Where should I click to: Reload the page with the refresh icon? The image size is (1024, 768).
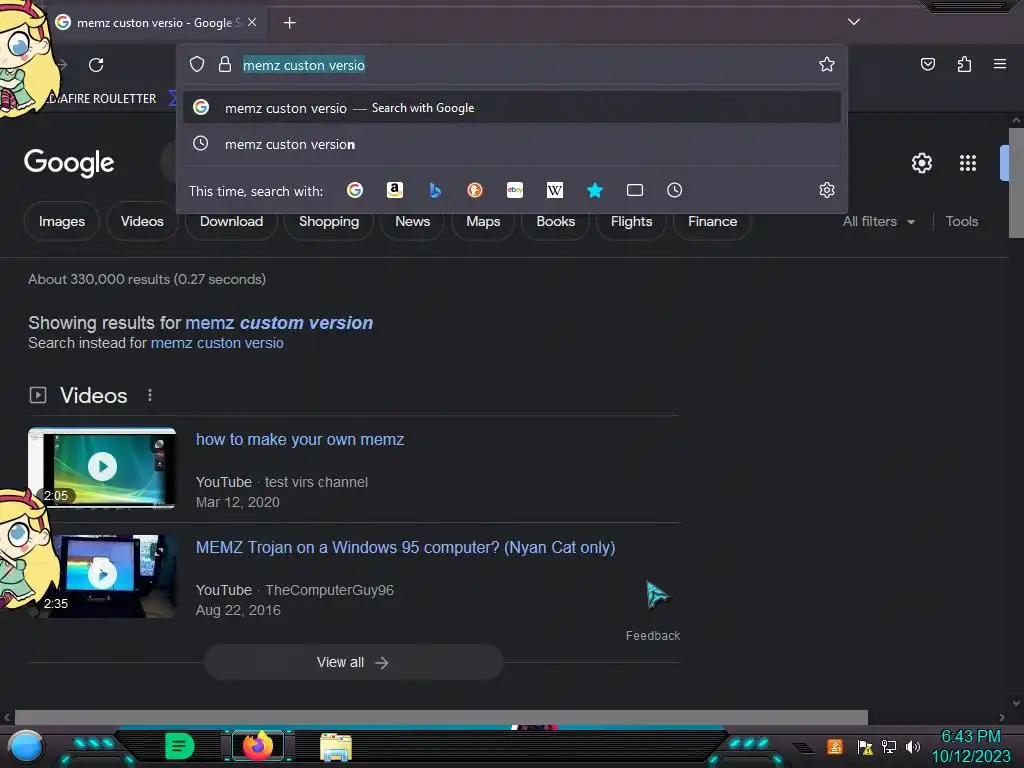point(96,65)
